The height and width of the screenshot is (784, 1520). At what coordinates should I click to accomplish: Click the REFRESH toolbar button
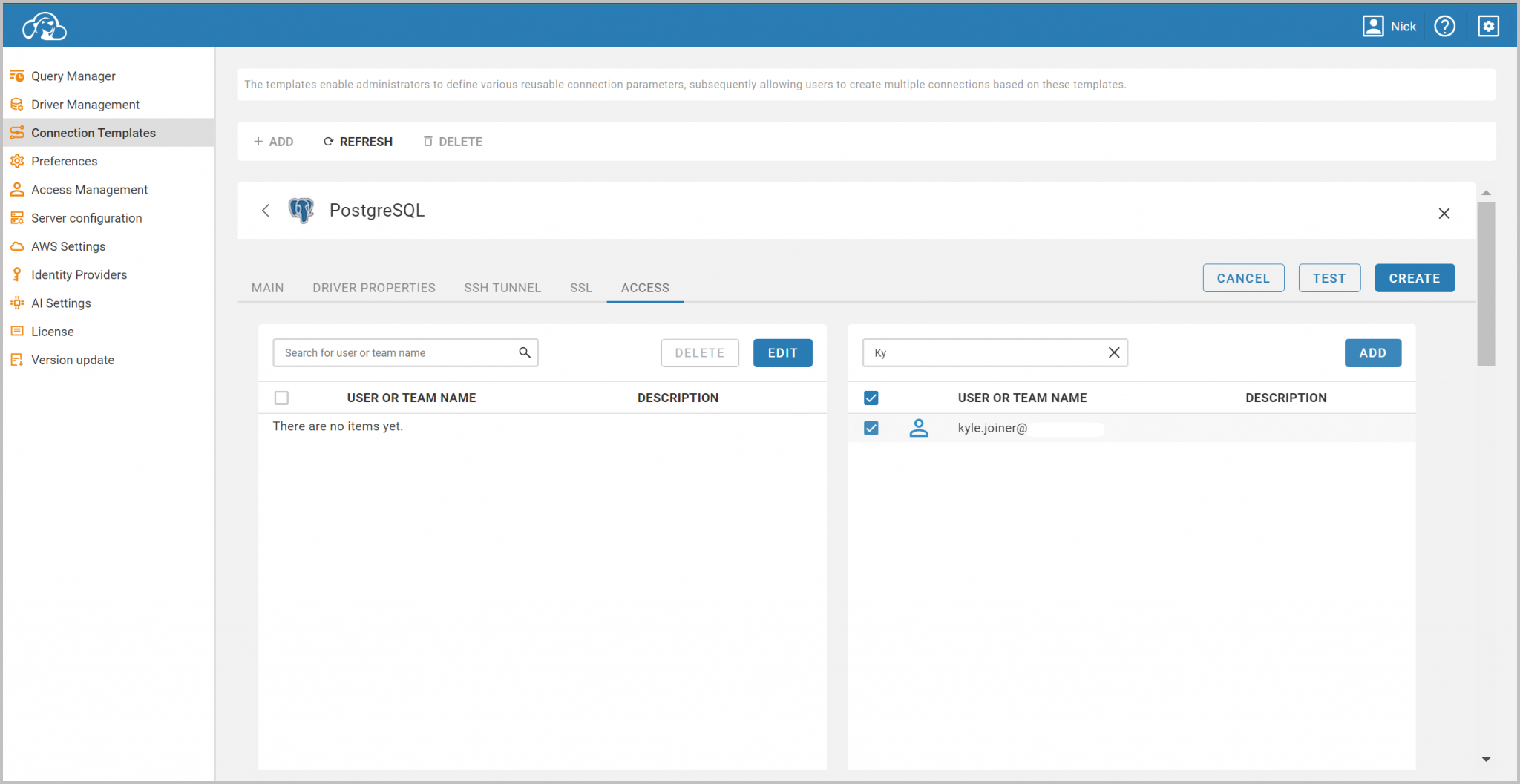[358, 142]
